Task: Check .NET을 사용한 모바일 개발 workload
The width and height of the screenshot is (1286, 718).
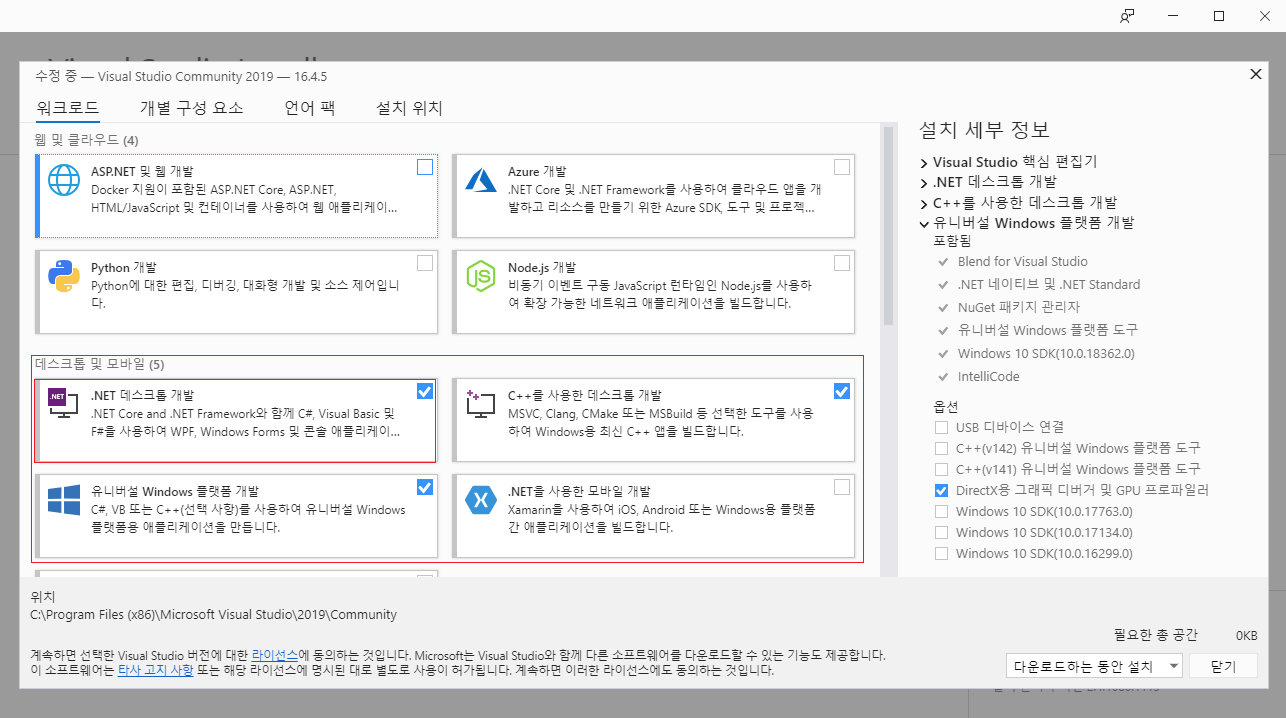Action: click(842, 487)
